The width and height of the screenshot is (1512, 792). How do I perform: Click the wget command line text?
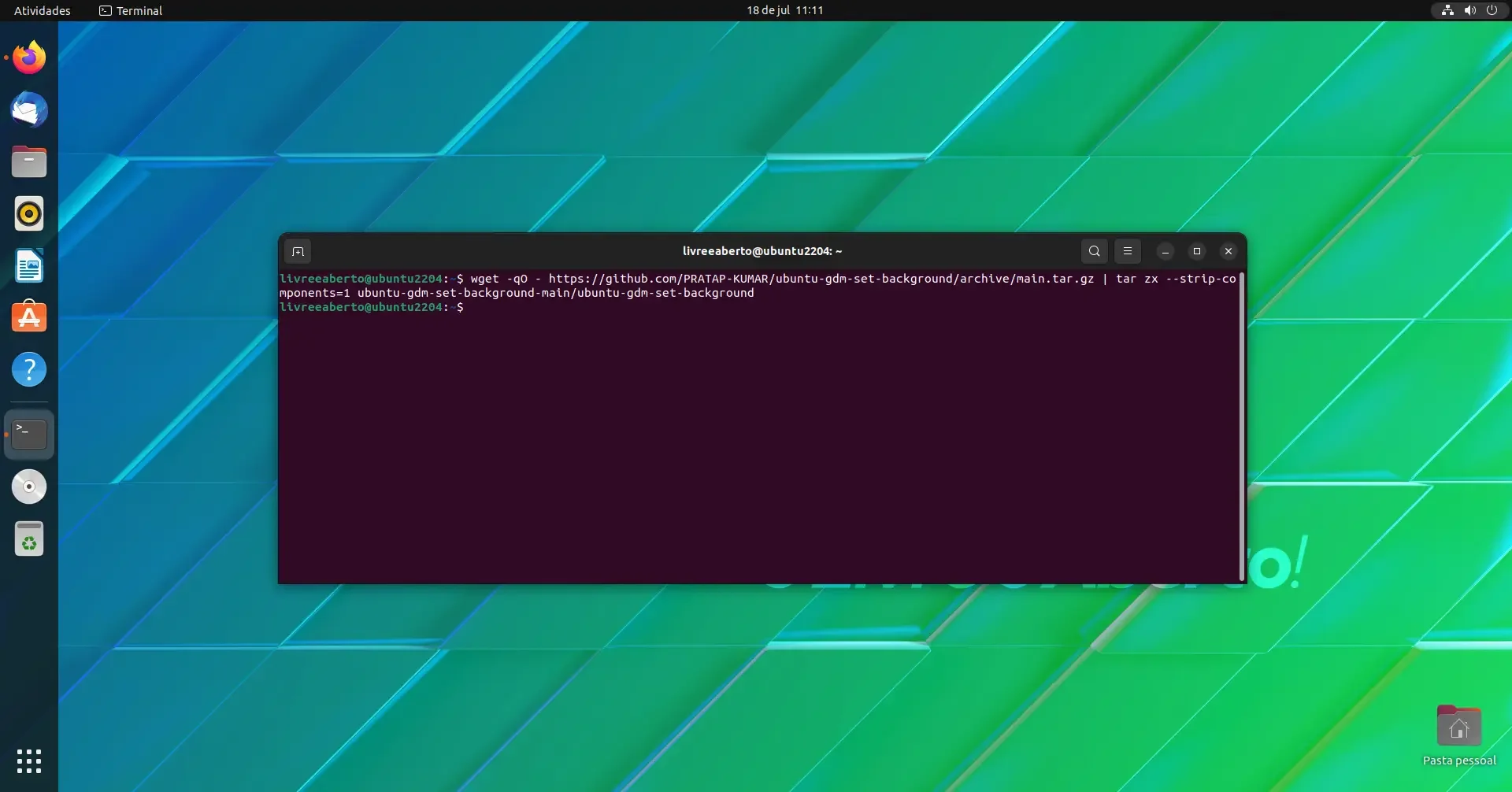(758, 285)
